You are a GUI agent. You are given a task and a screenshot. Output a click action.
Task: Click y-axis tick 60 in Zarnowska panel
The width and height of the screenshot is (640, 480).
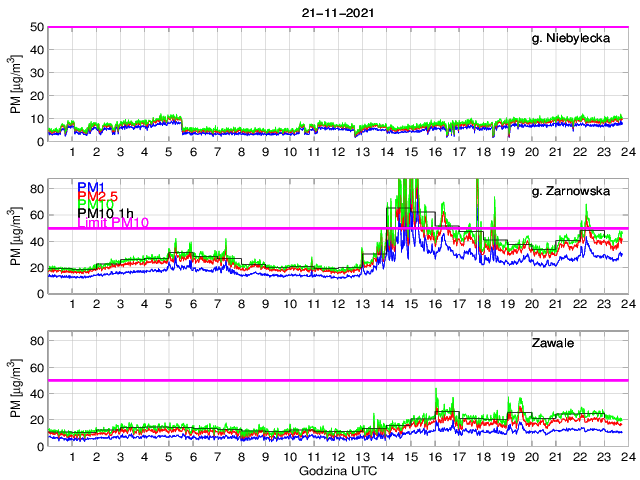(x=37, y=215)
